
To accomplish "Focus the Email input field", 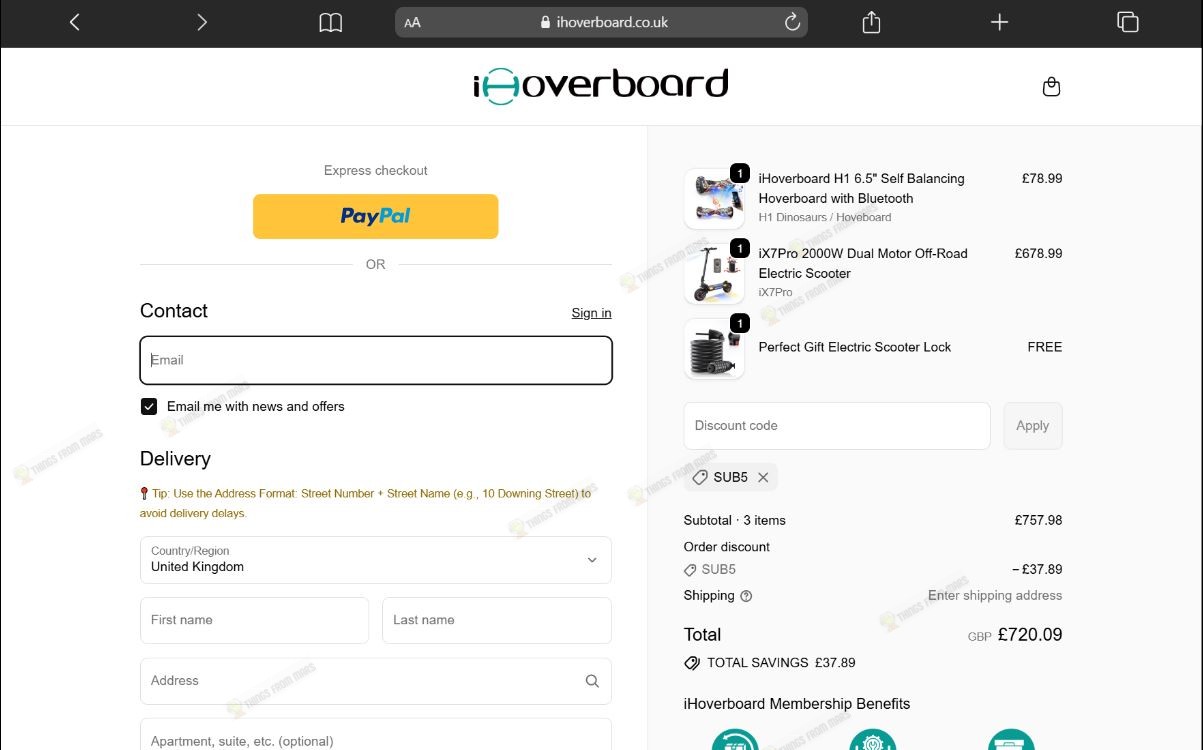I will click(376, 360).
